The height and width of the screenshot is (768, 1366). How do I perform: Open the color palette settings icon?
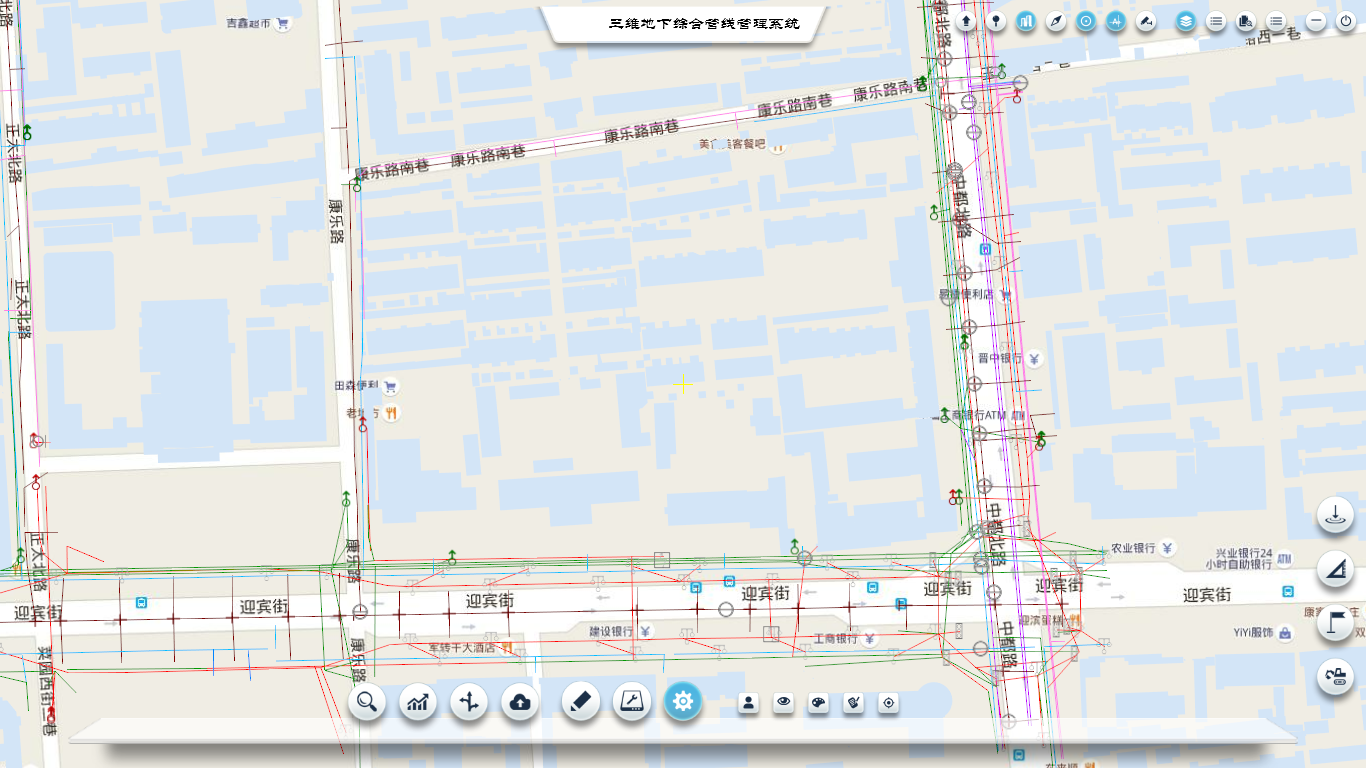pos(818,703)
